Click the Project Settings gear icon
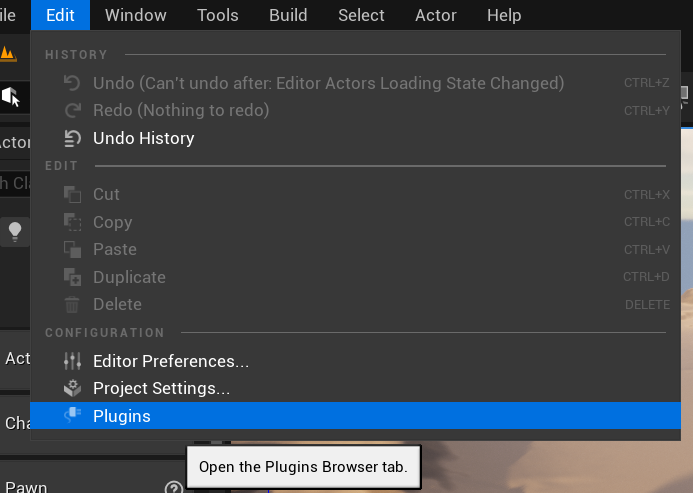 tap(72, 388)
